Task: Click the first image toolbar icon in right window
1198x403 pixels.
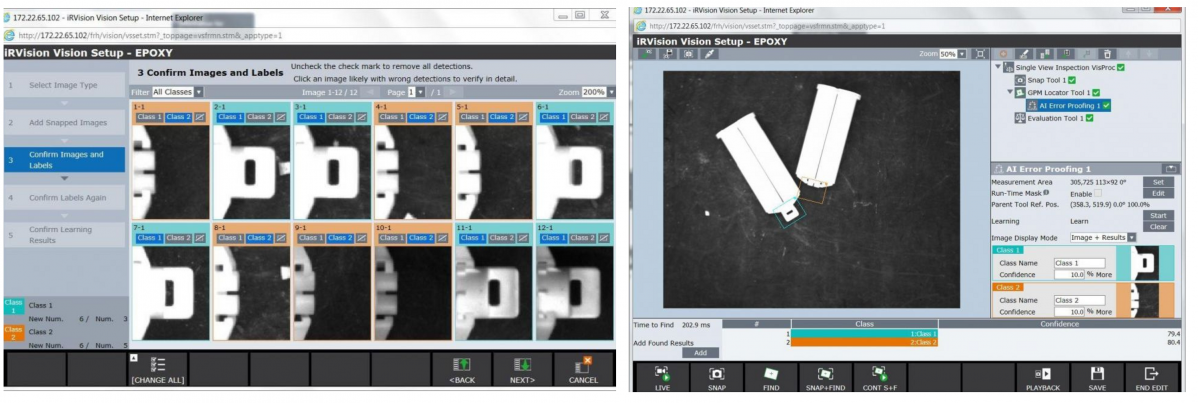Action: coord(648,54)
